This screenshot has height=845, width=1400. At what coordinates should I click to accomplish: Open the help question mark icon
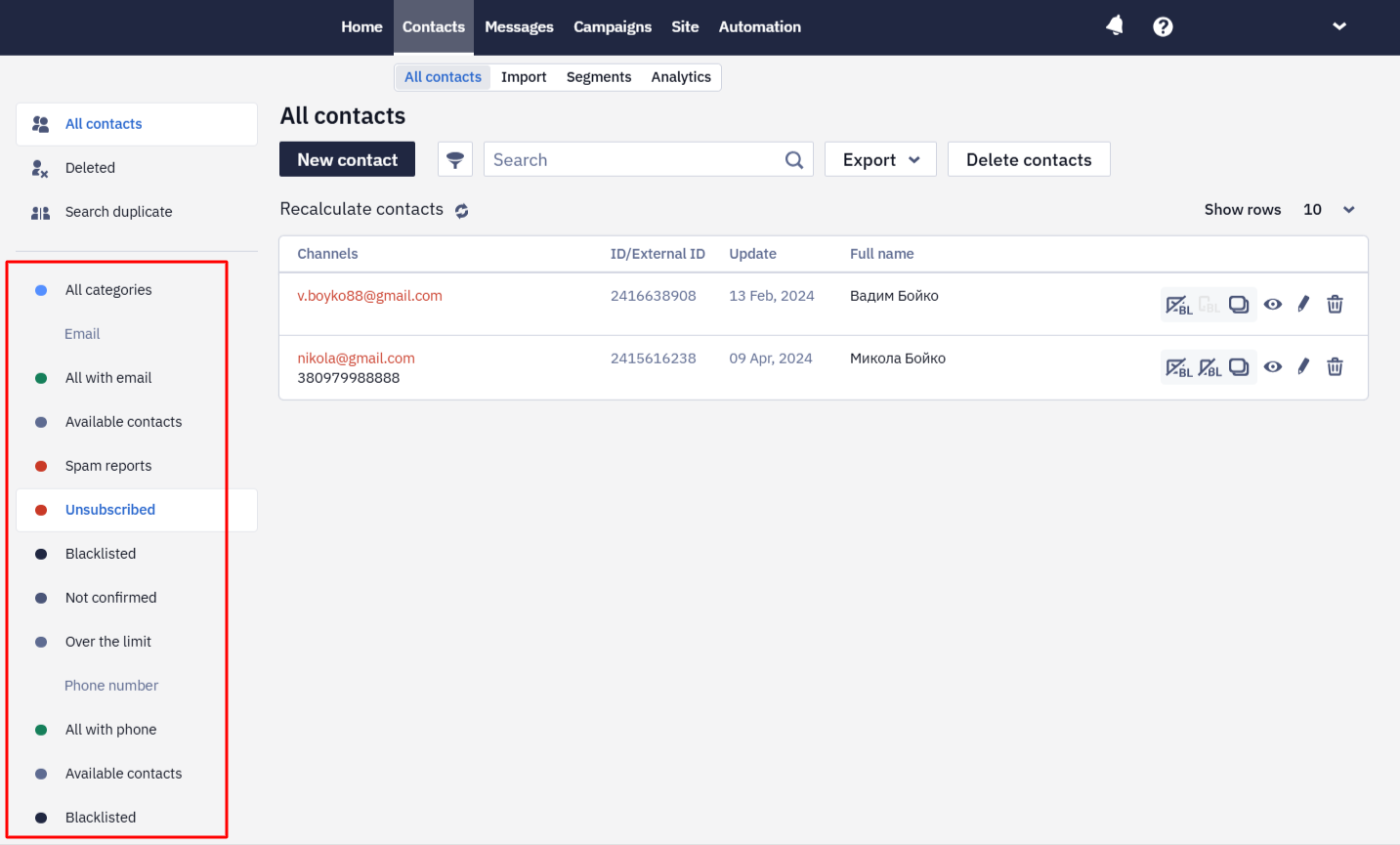(x=1163, y=26)
